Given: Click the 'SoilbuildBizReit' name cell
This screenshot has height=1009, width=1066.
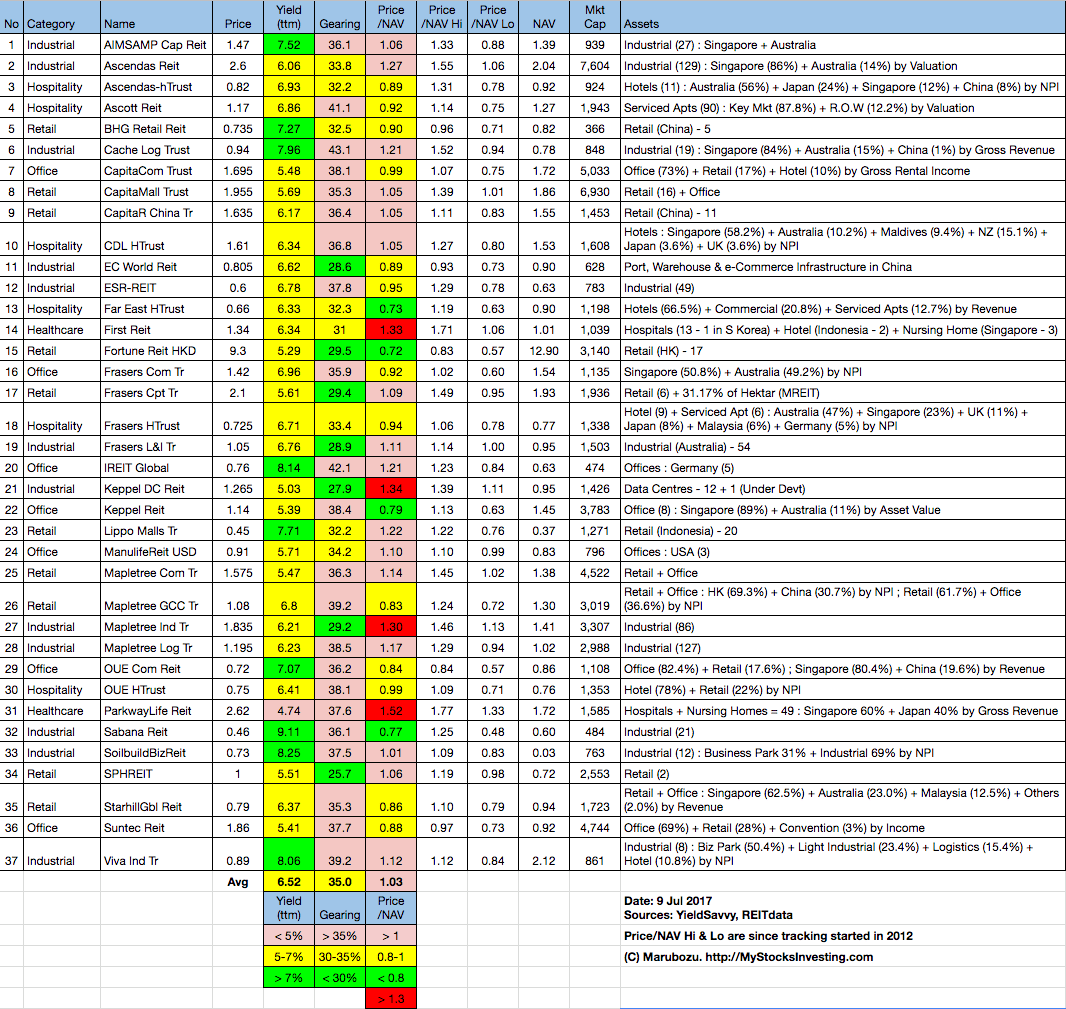Looking at the screenshot, I should [156, 754].
